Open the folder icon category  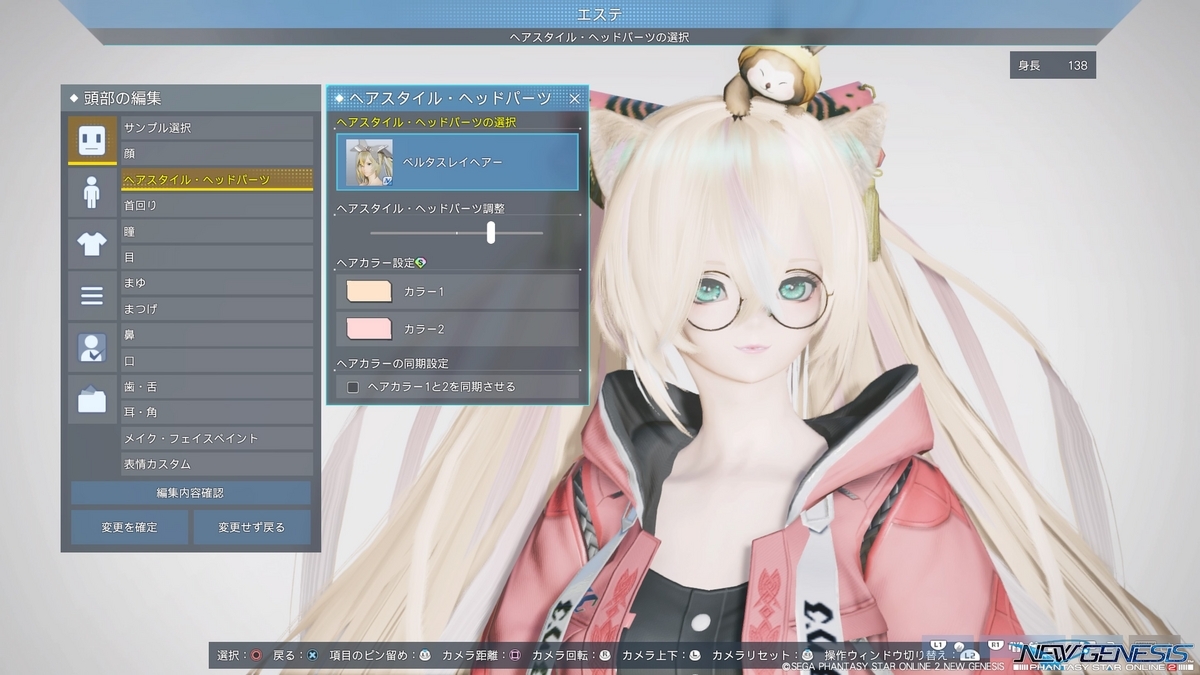(x=92, y=400)
